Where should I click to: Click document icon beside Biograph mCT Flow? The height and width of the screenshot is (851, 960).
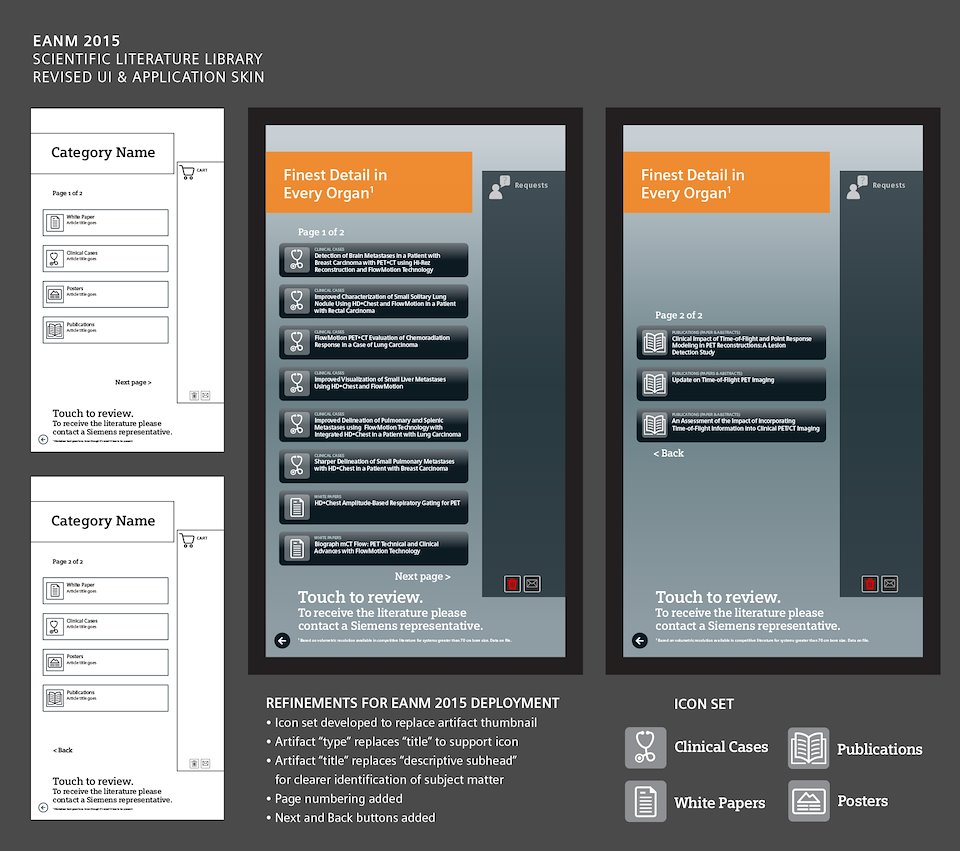(x=297, y=548)
